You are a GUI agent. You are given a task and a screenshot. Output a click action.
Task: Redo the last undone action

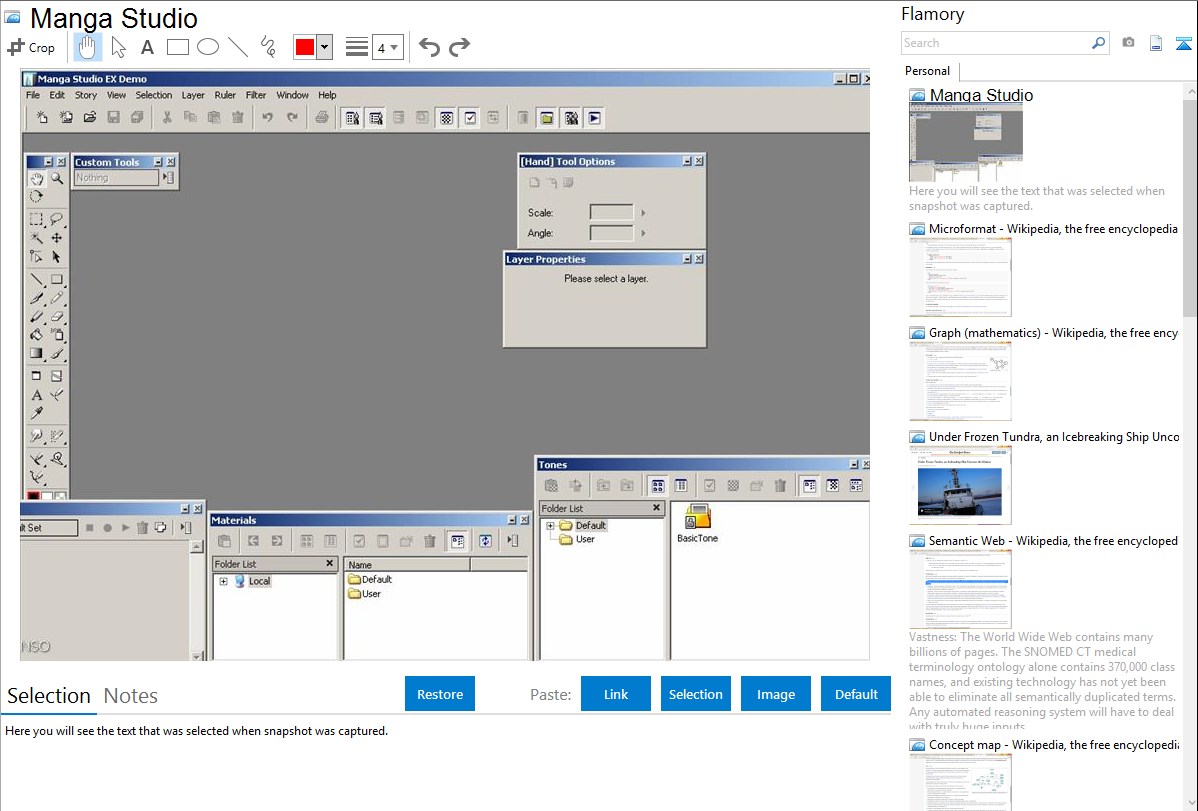click(459, 47)
